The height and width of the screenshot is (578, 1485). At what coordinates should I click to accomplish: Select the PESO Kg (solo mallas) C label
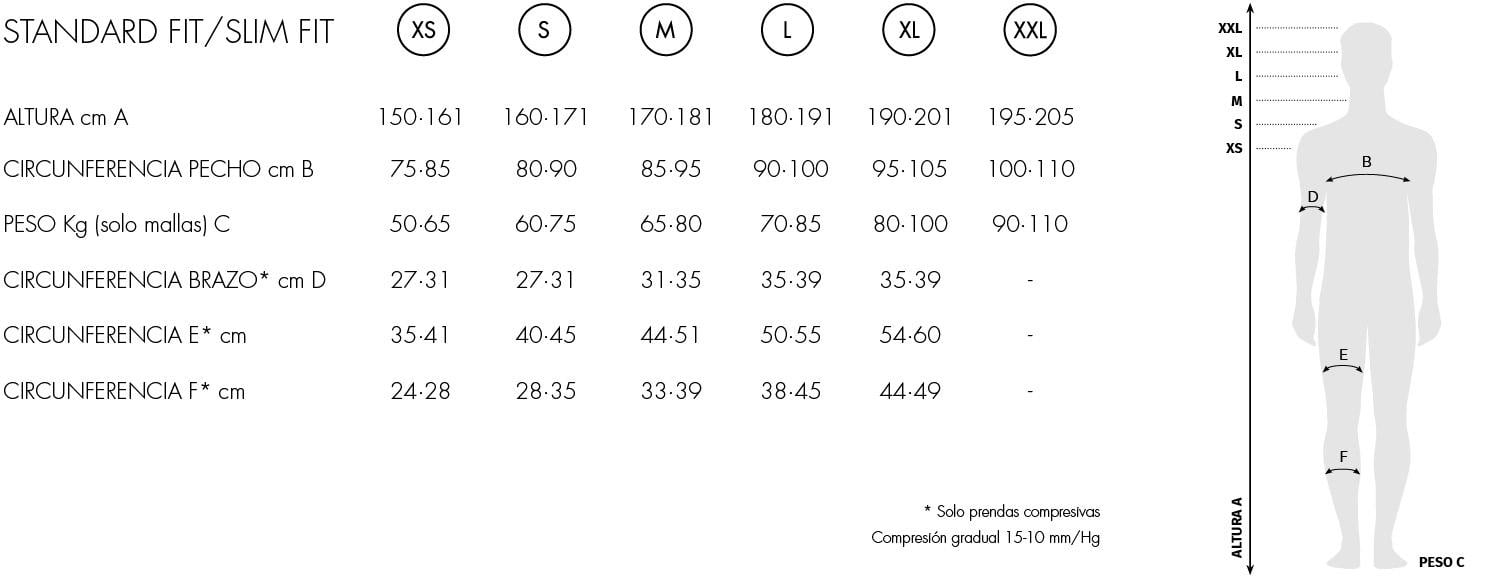[x=116, y=224]
